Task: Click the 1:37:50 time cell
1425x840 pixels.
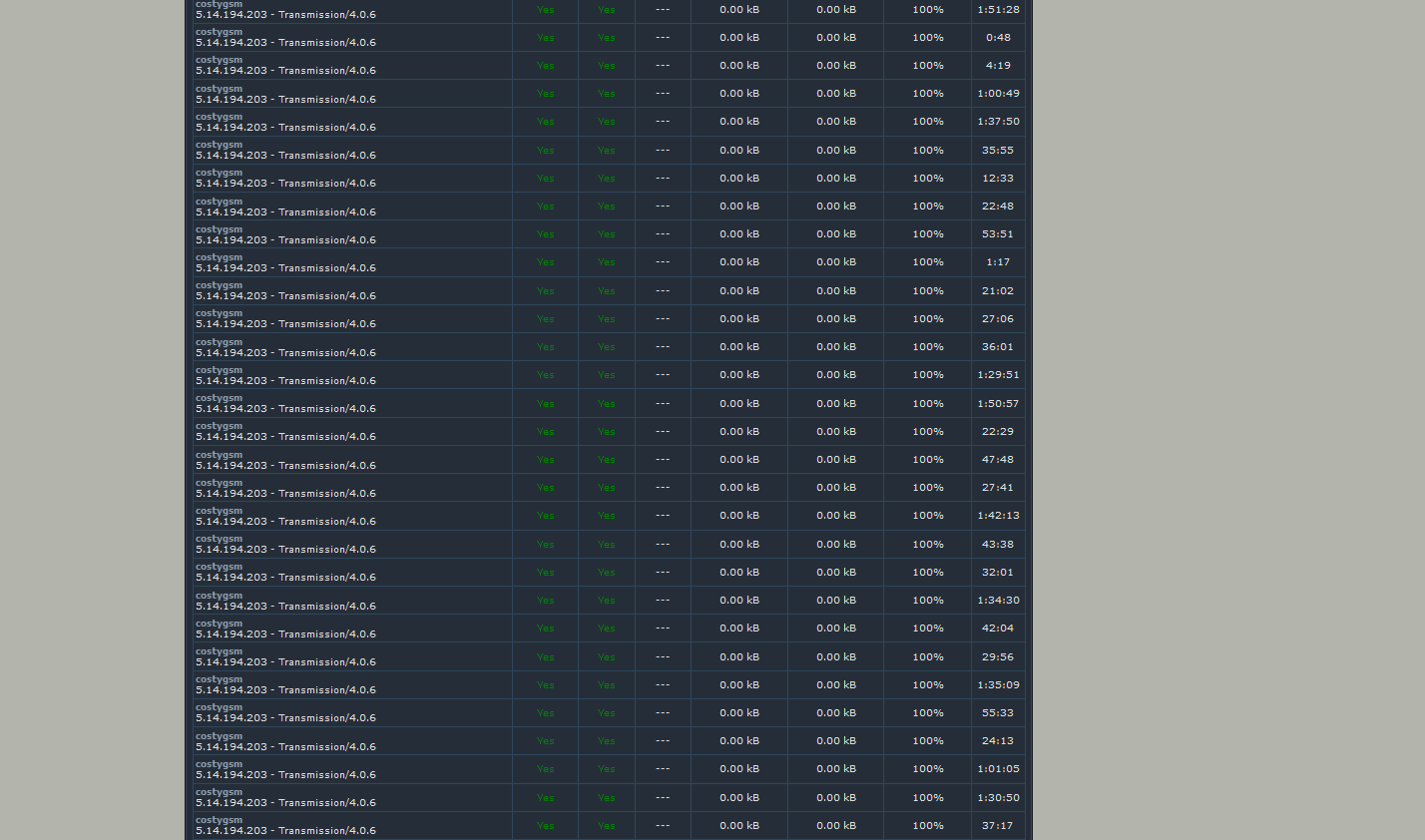Action: 998,122
